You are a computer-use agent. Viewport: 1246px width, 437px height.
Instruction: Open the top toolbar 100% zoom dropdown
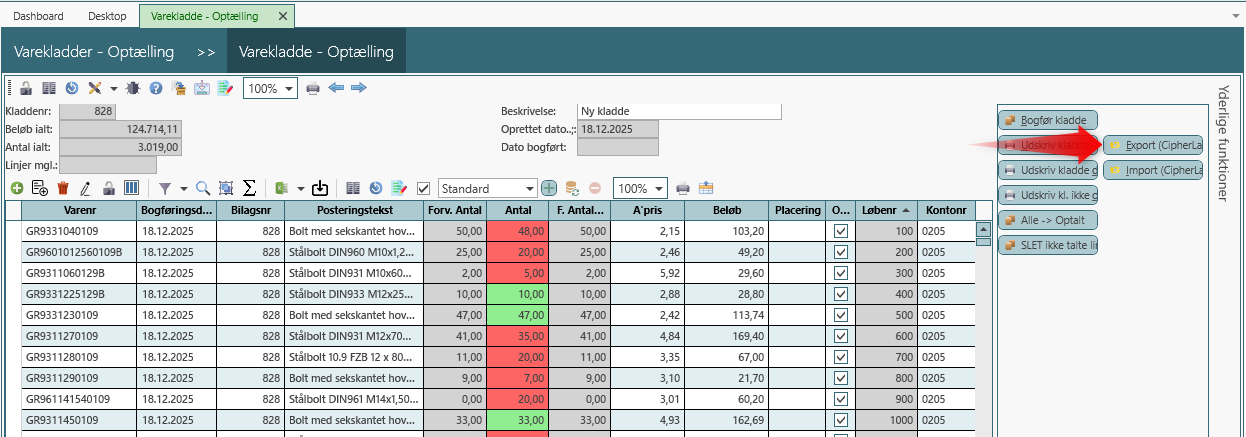click(x=290, y=88)
